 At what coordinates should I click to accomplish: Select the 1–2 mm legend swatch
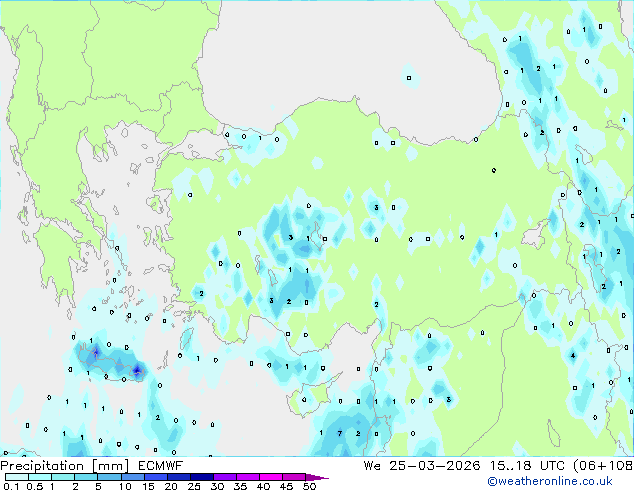(x=63, y=477)
